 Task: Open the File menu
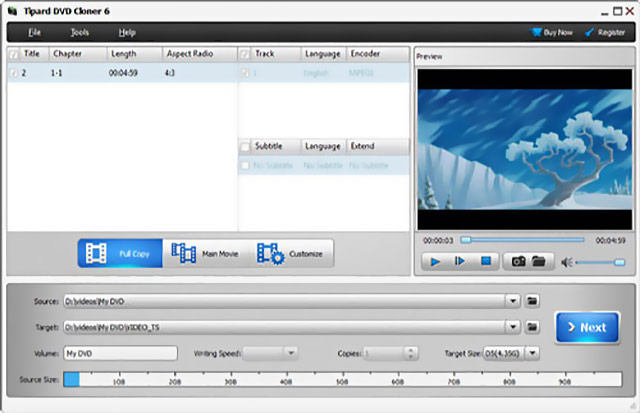click(x=35, y=32)
